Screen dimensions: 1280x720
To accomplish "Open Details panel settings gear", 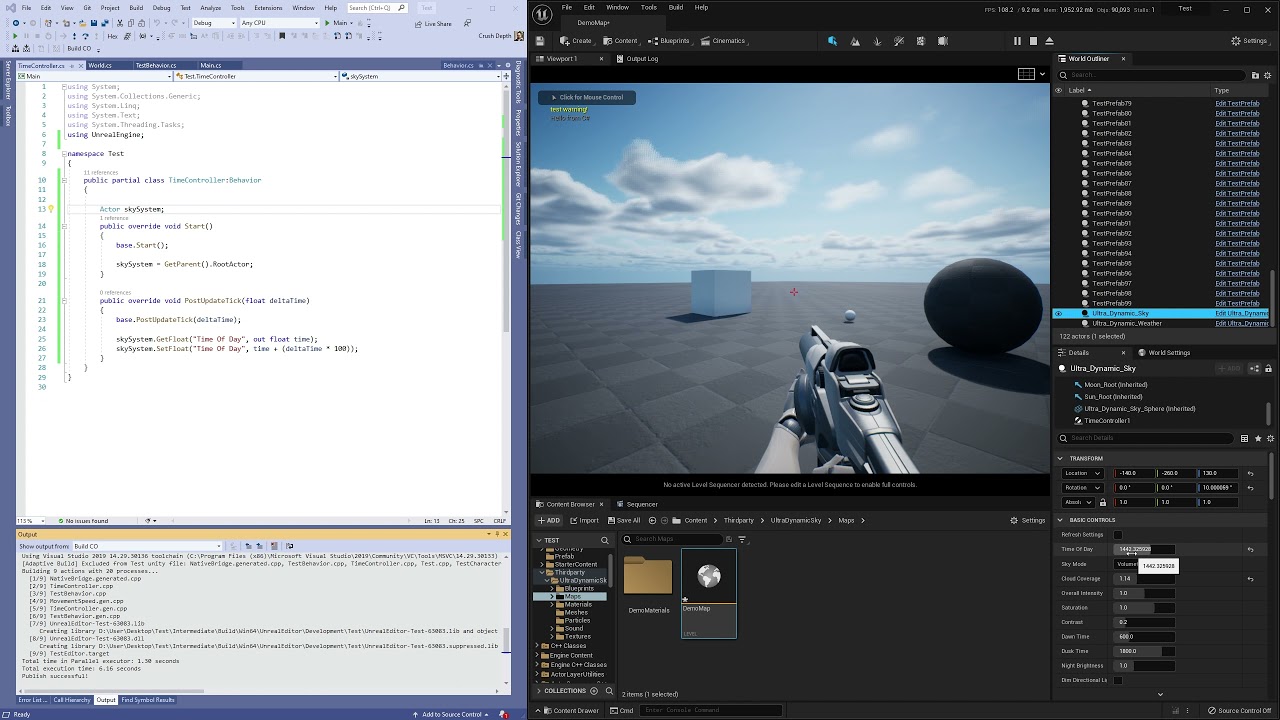I will (x=1269, y=438).
